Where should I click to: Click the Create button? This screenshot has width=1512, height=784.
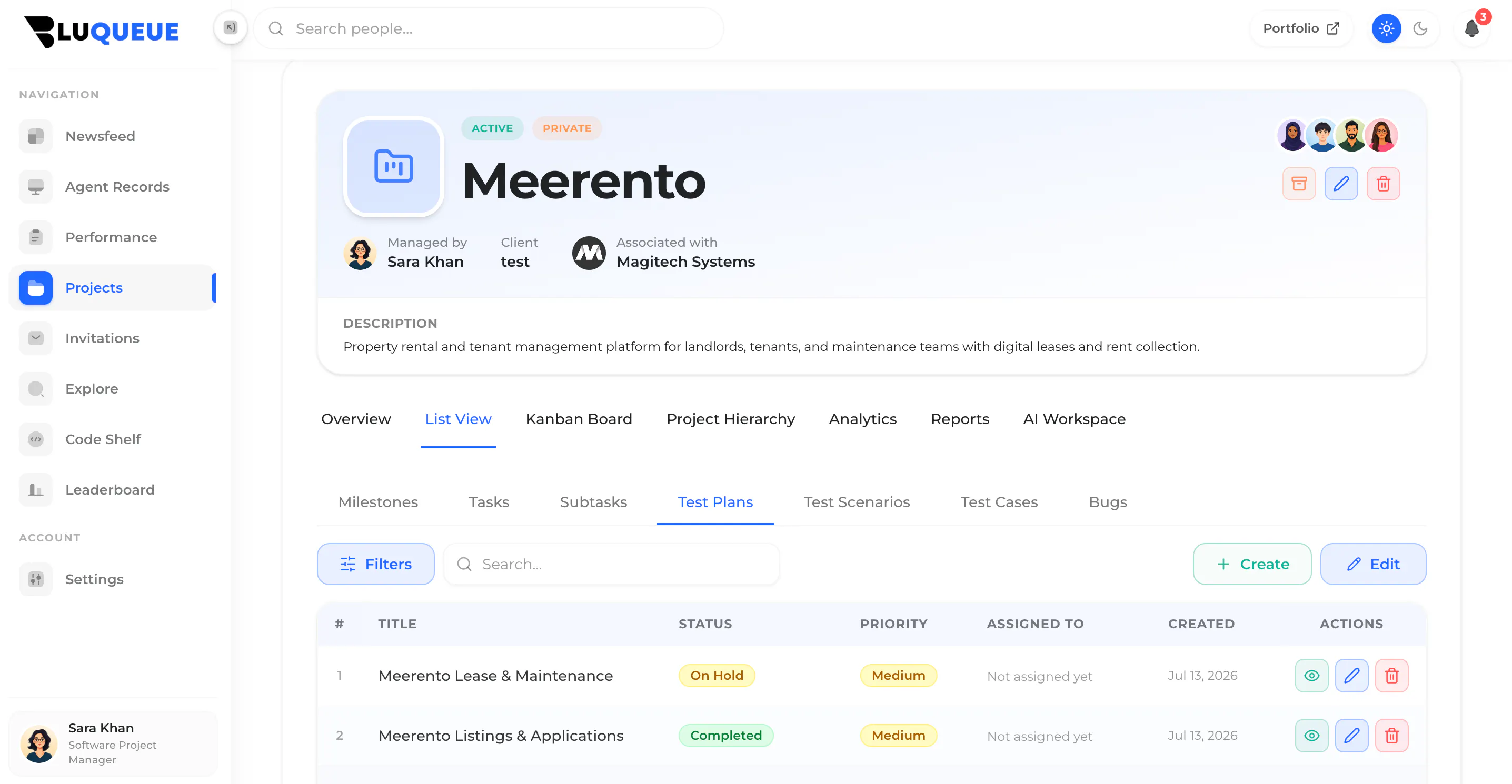(1252, 564)
